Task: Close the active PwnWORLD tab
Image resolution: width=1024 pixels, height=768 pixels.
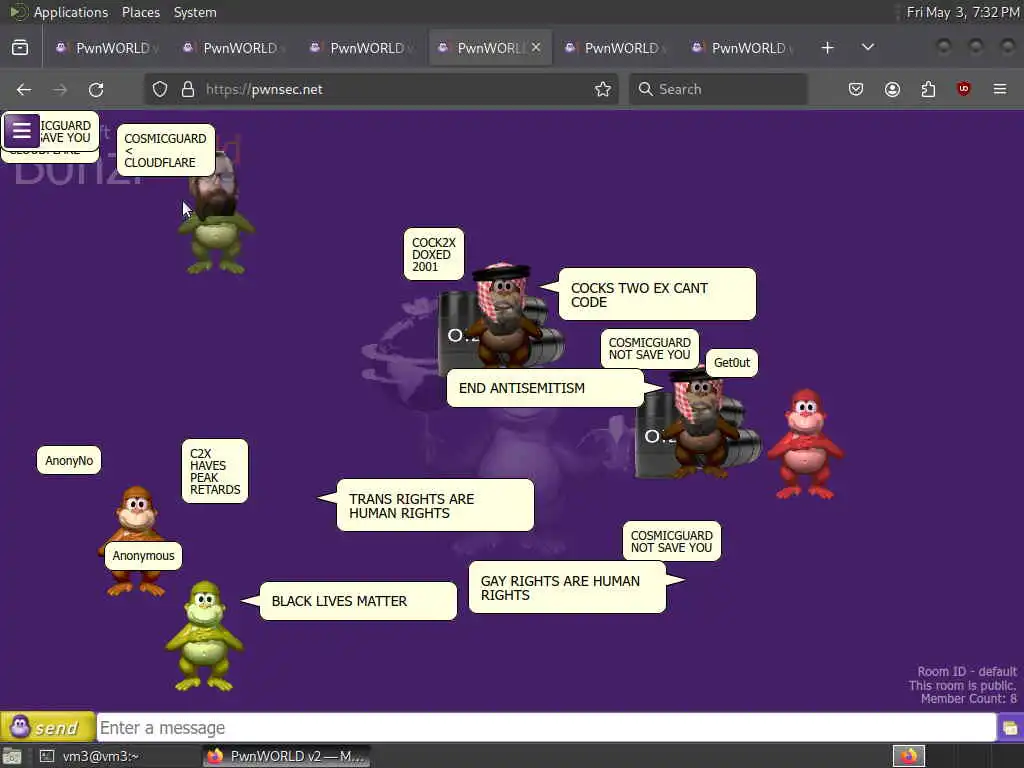Action: (536, 47)
